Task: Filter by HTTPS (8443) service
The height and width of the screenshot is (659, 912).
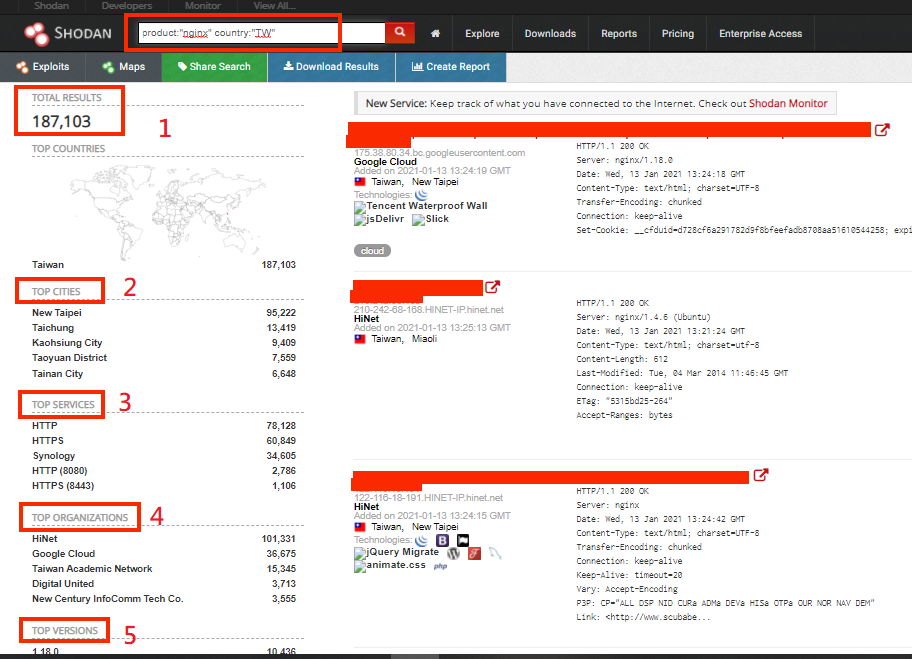Action: pyautogui.click(x=63, y=486)
